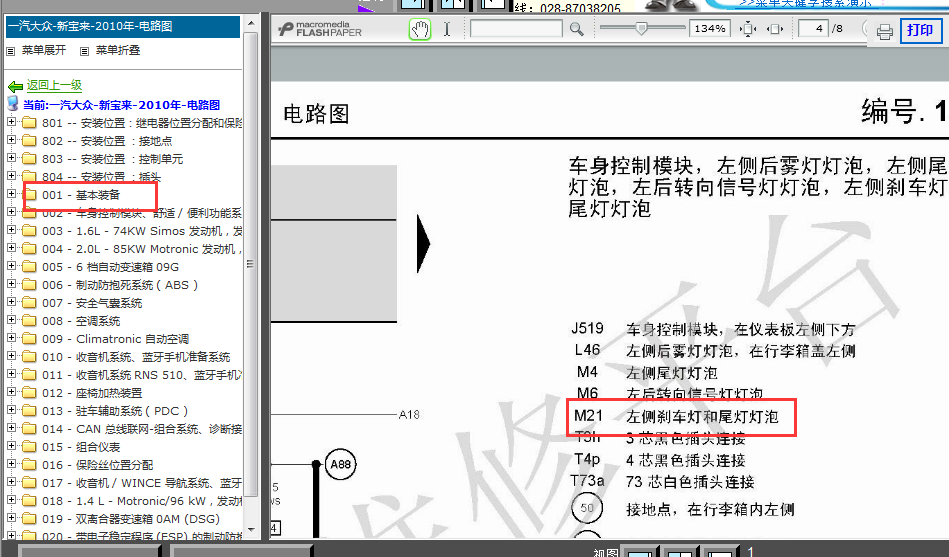949x557 pixels.
Task: Open 014 - CAN 总线联网 folder
Action: (142, 429)
